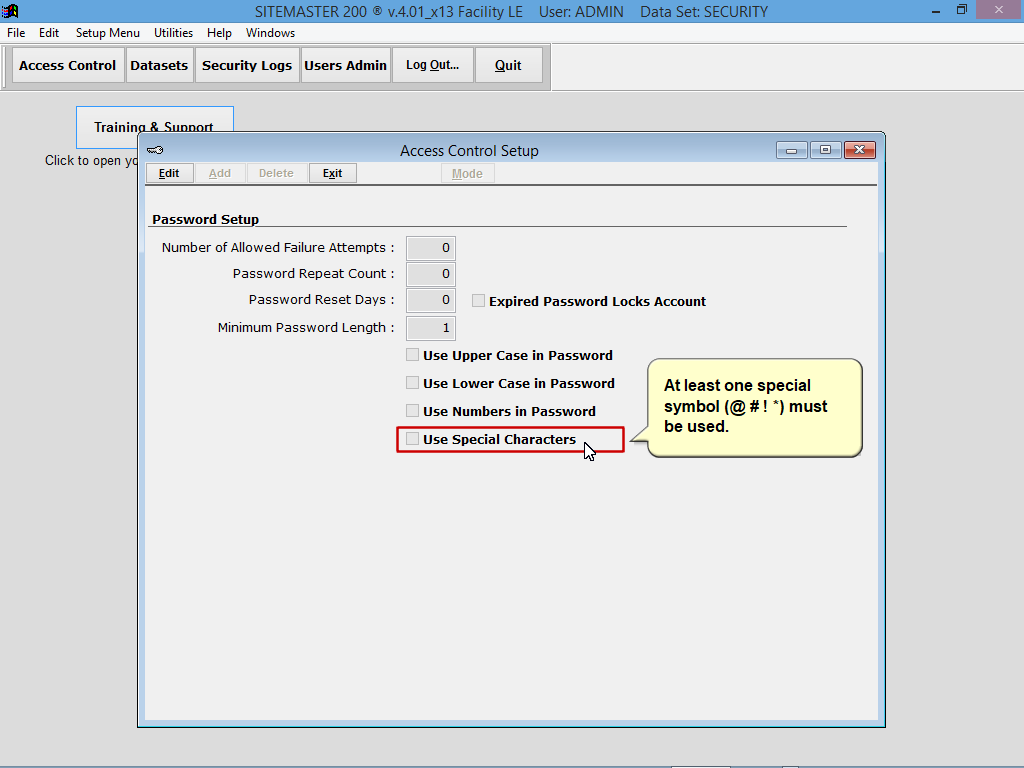Image resolution: width=1024 pixels, height=768 pixels.
Task: Open the Setup Menu
Action: (108, 33)
